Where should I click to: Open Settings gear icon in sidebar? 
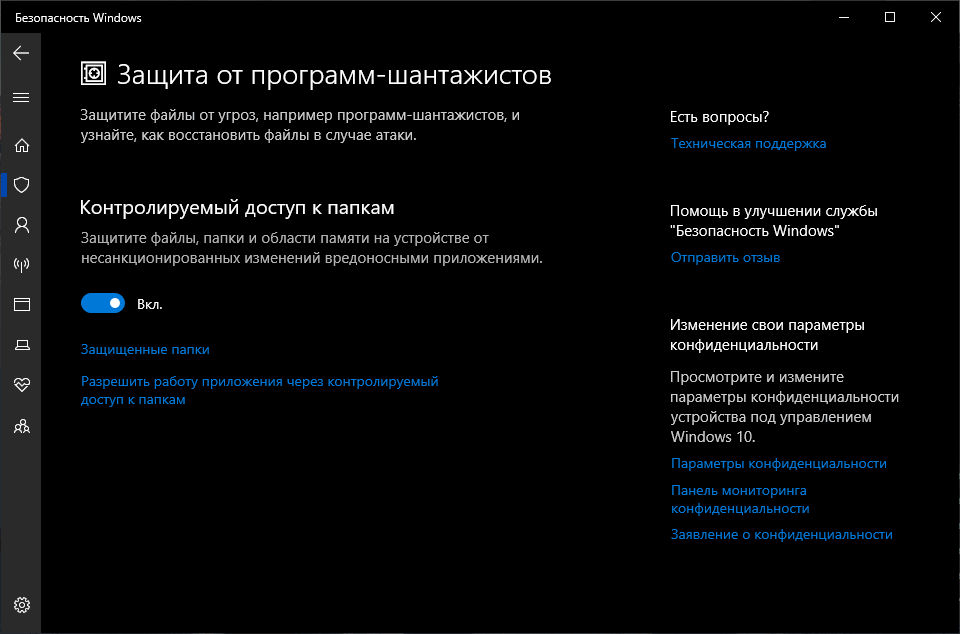pyautogui.click(x=21, y=605)
